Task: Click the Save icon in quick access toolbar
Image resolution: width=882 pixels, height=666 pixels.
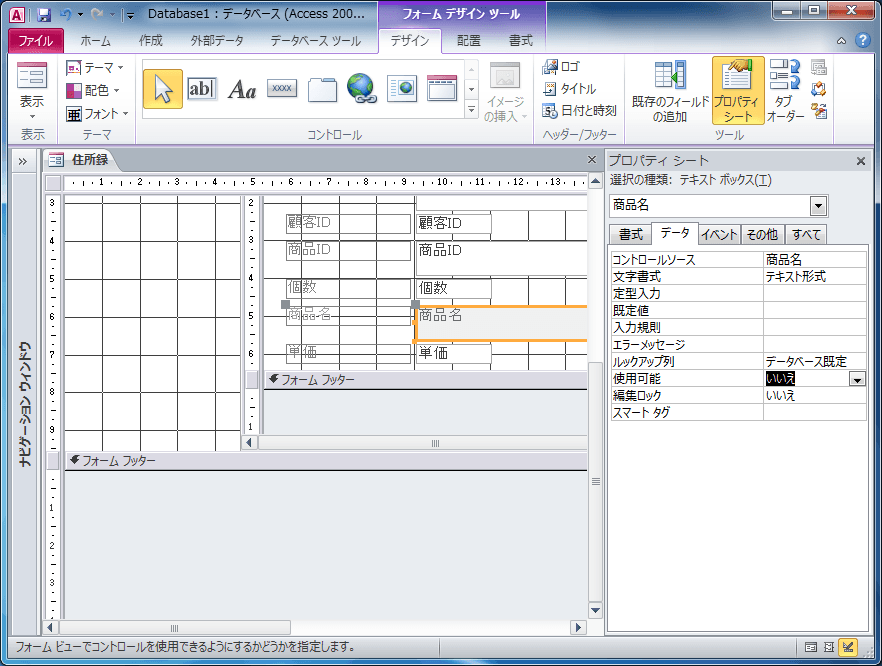Action: coord(44,15)
